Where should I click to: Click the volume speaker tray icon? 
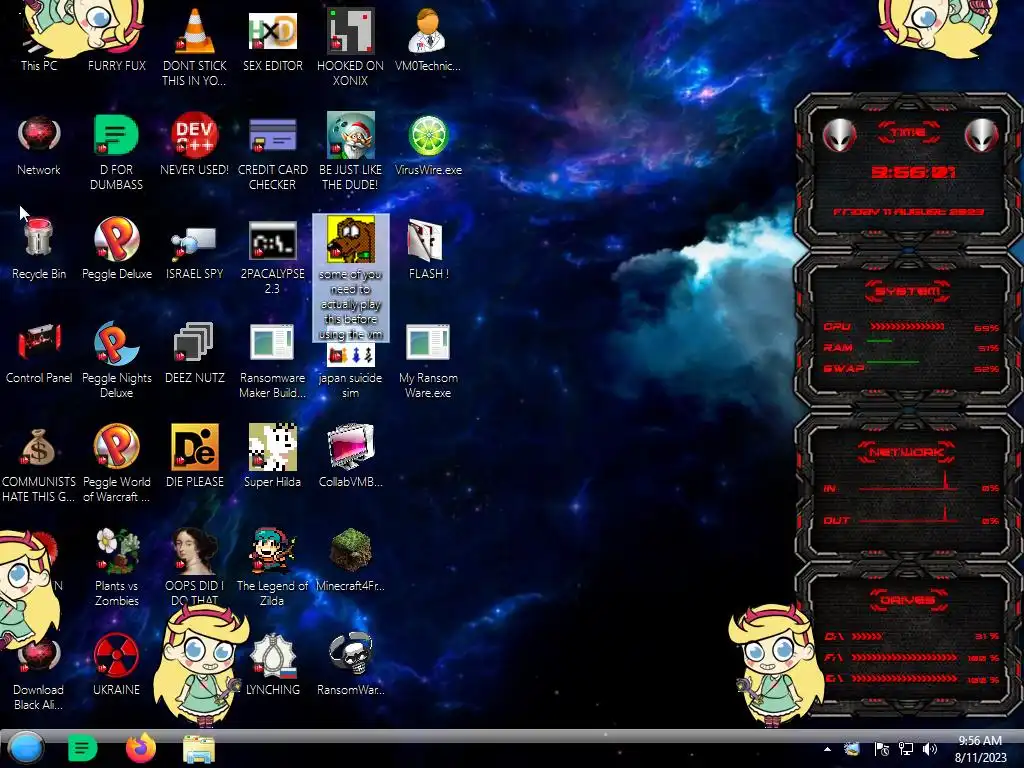point(930,749)
